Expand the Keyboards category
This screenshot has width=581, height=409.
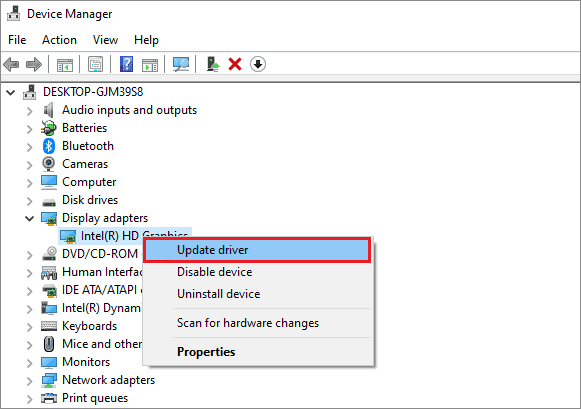(30, 327)
